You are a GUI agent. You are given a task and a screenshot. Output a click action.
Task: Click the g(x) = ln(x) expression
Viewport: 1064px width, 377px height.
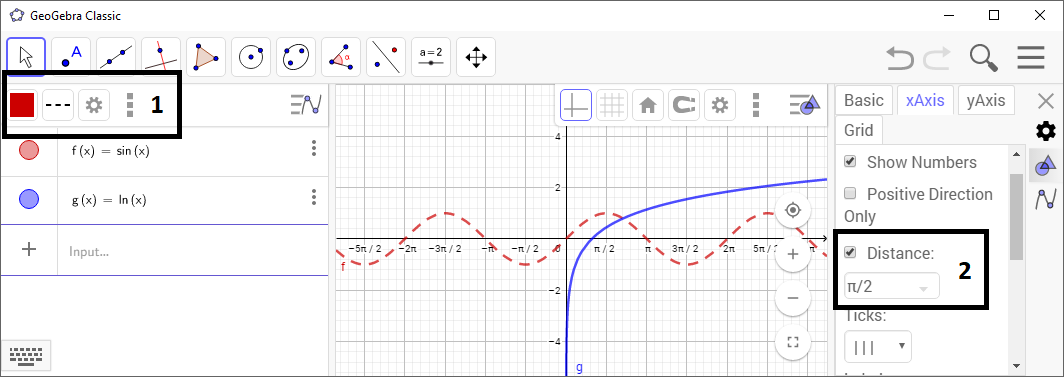pyautogui.click(x=109, y=200)
